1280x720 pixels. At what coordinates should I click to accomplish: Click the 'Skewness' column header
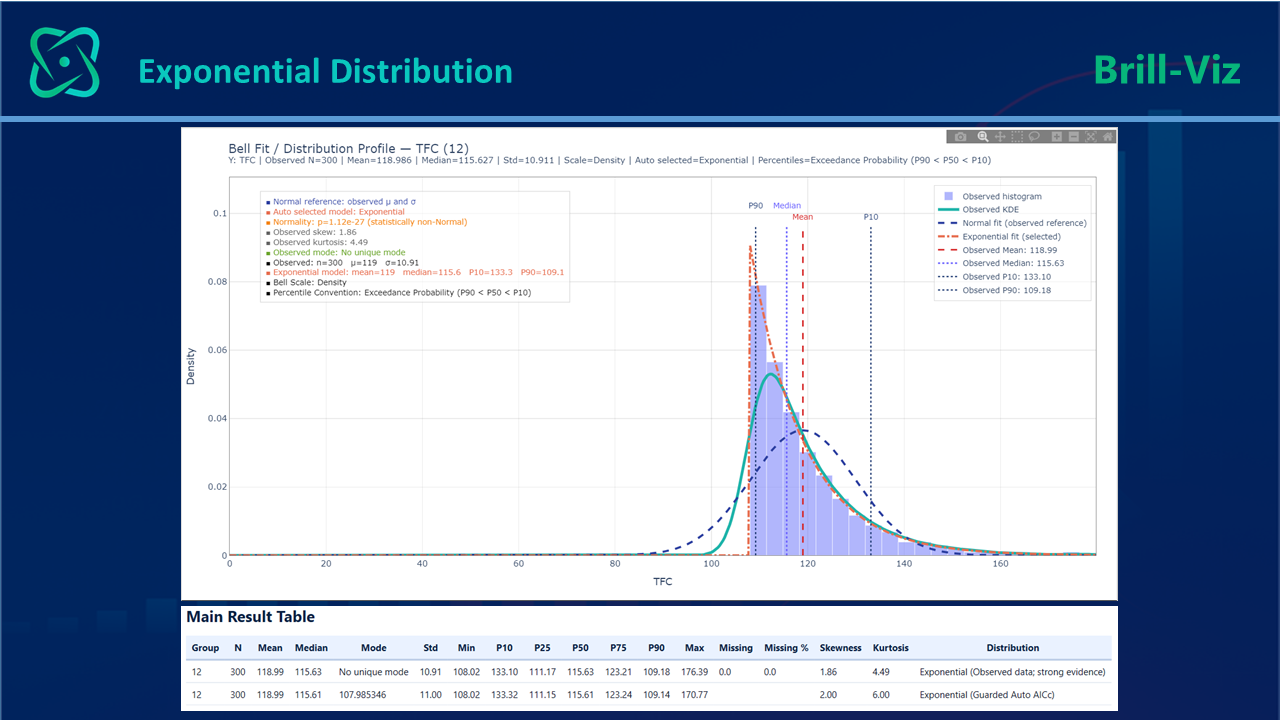tap(840, 648)
